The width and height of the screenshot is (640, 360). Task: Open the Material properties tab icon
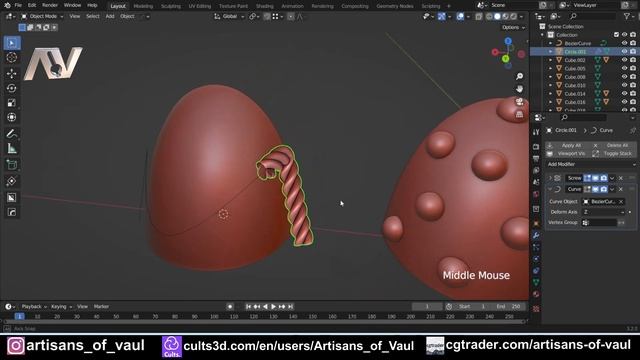(536, 294)
